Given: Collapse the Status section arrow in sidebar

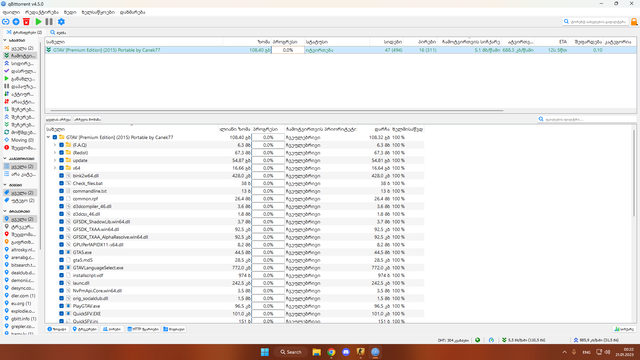Looking at the screenshot, I should click(x=5, y=40).
